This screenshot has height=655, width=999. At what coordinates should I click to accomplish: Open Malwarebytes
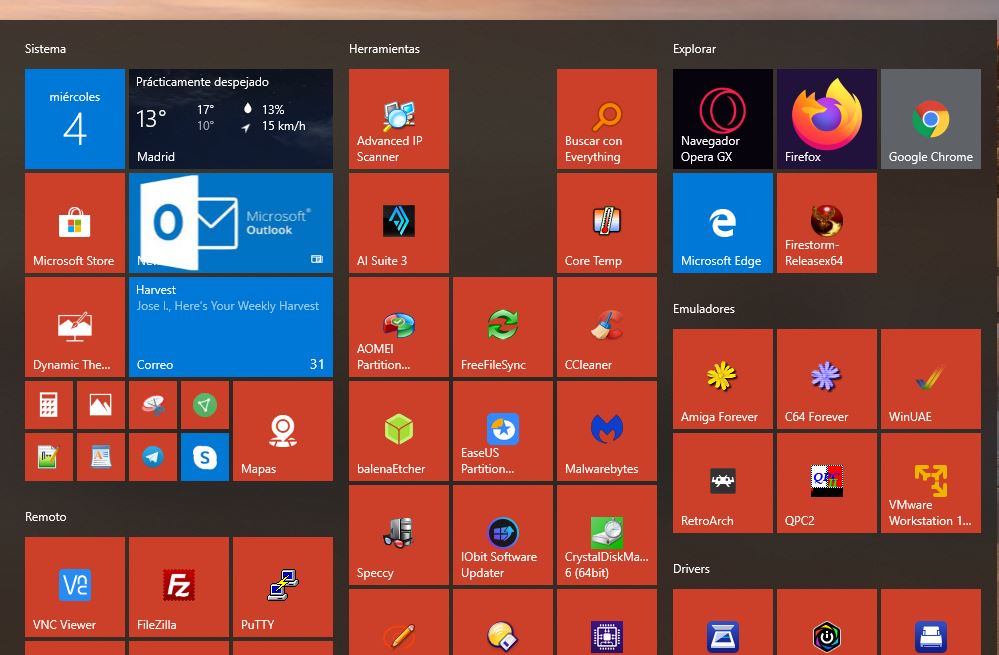[x=607, y=431]
